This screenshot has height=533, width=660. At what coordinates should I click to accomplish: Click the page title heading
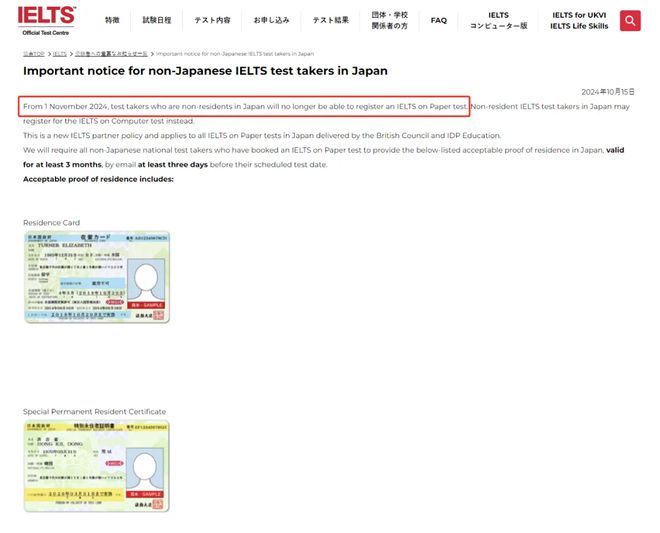click(205, 71)
